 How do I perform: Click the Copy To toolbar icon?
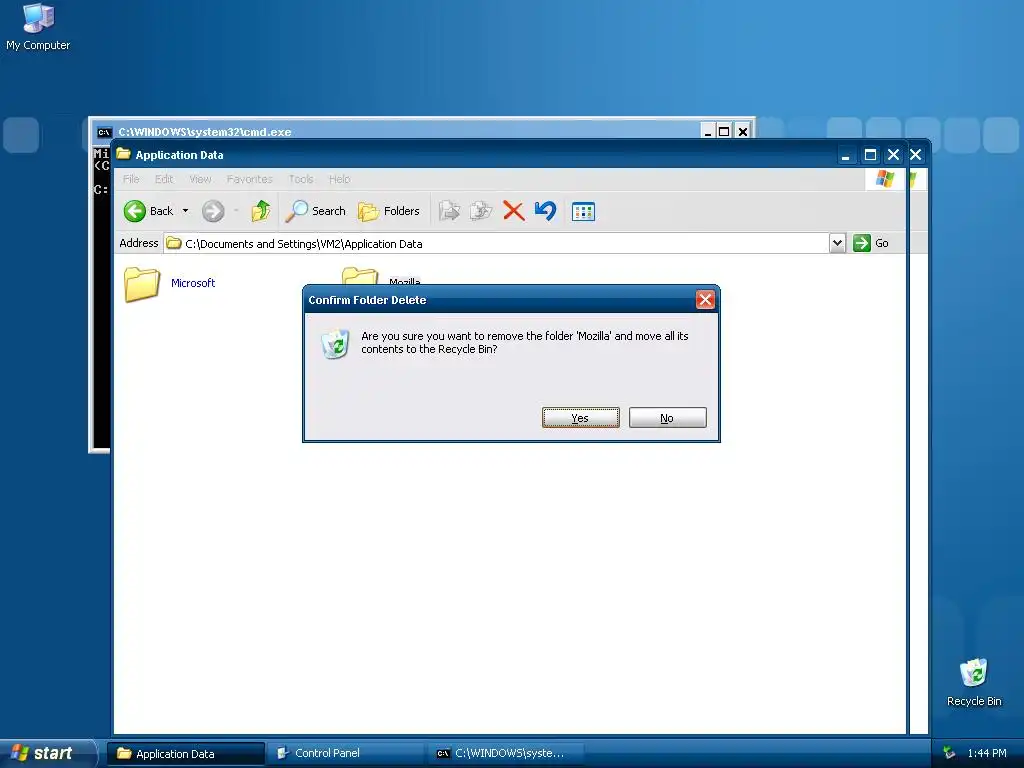[481, 211]
